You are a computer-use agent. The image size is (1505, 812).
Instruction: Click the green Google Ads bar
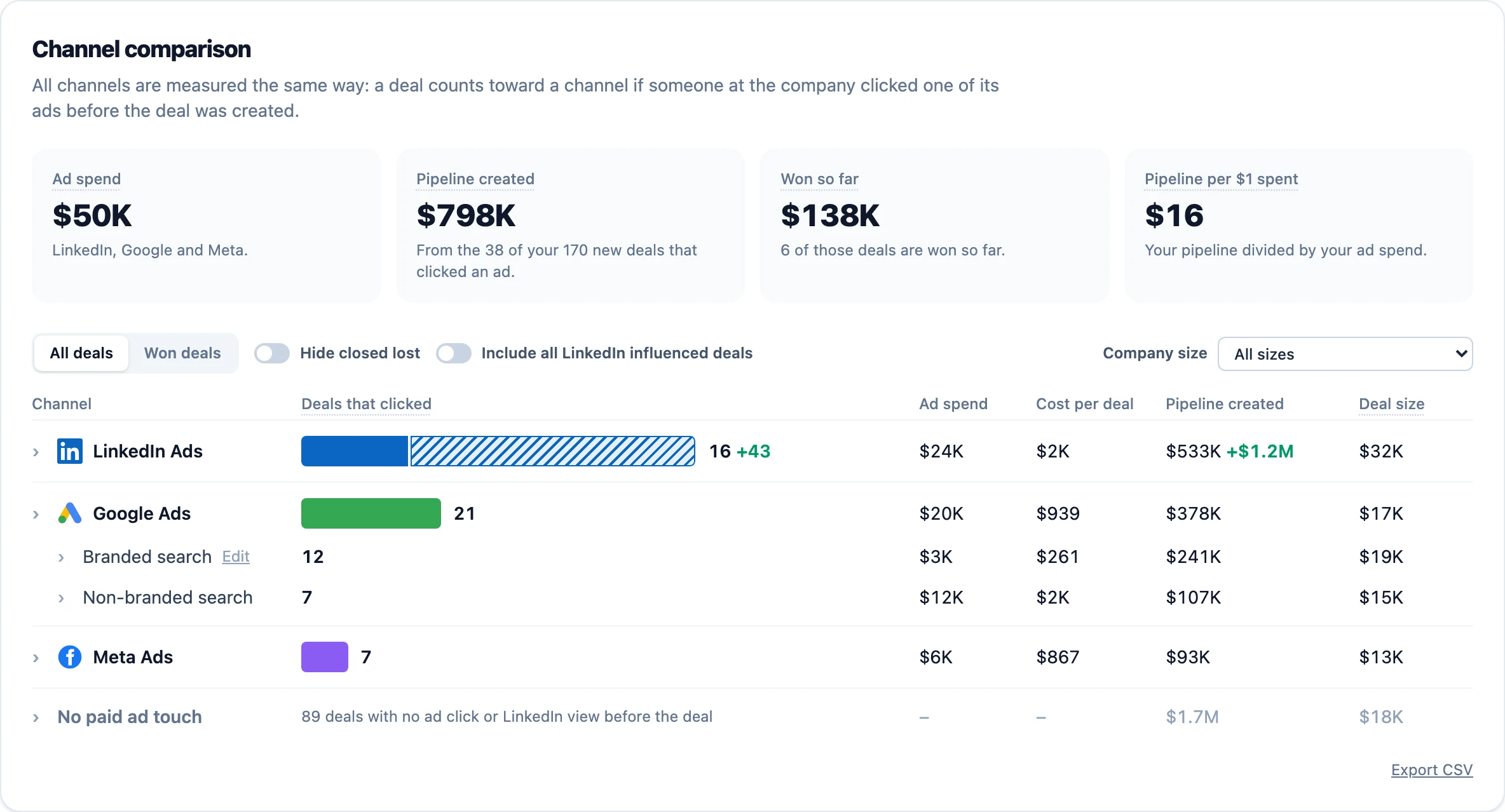[x=371, y=513]
